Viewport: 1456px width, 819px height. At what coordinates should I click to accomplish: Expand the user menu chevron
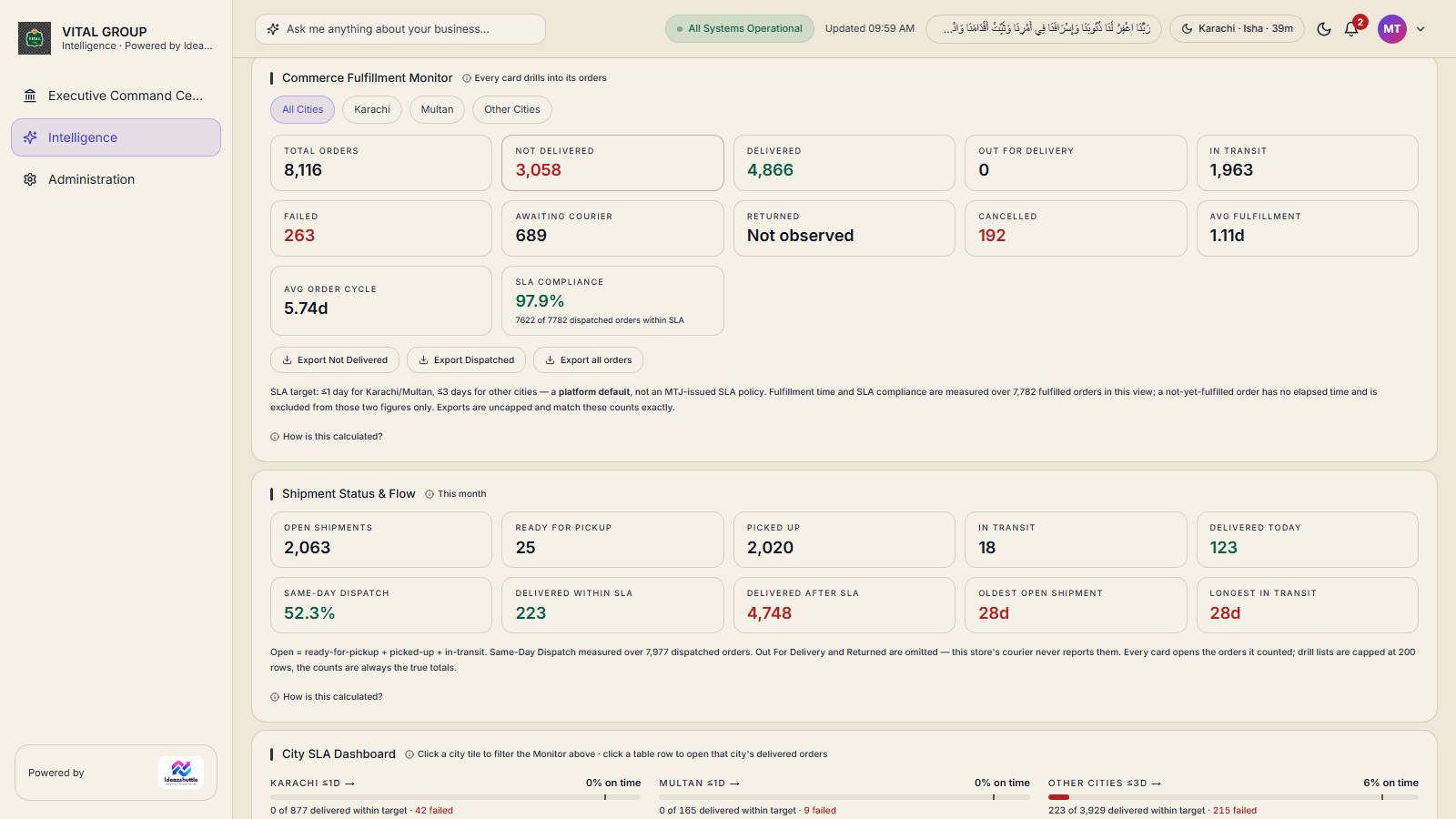[x=1421, y=29]
